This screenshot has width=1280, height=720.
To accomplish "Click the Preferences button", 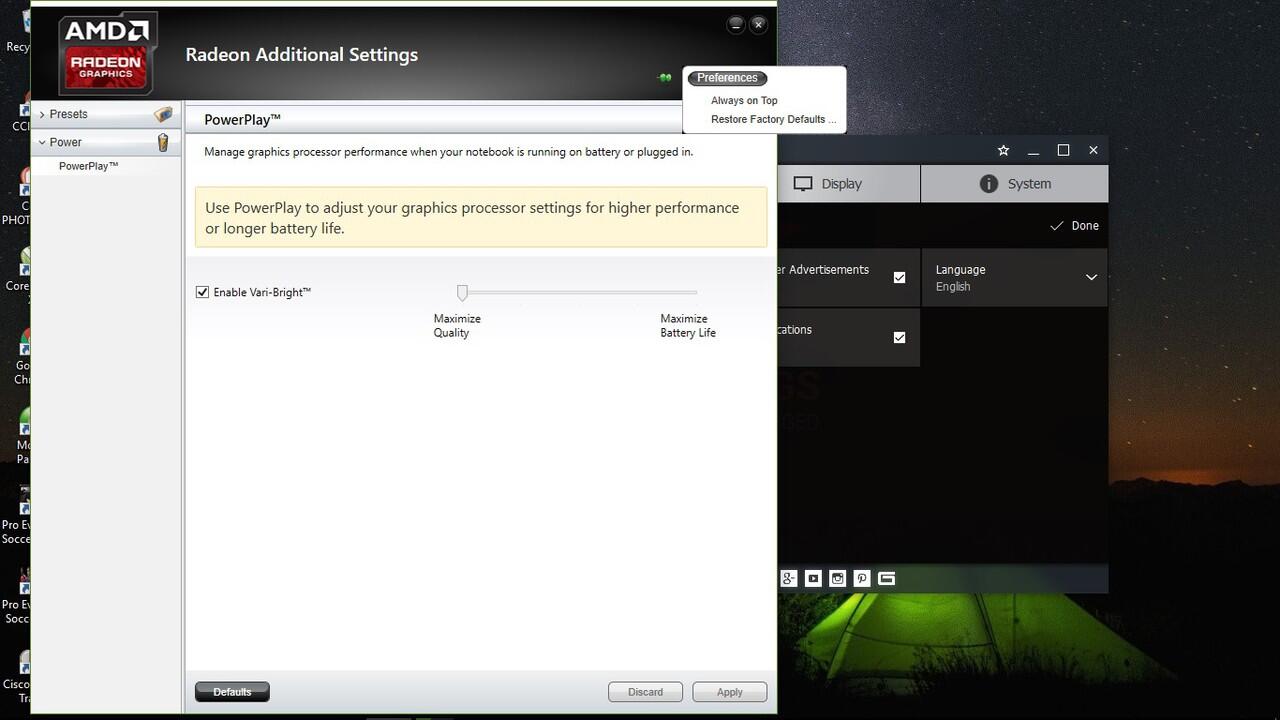I will [727, 78].
